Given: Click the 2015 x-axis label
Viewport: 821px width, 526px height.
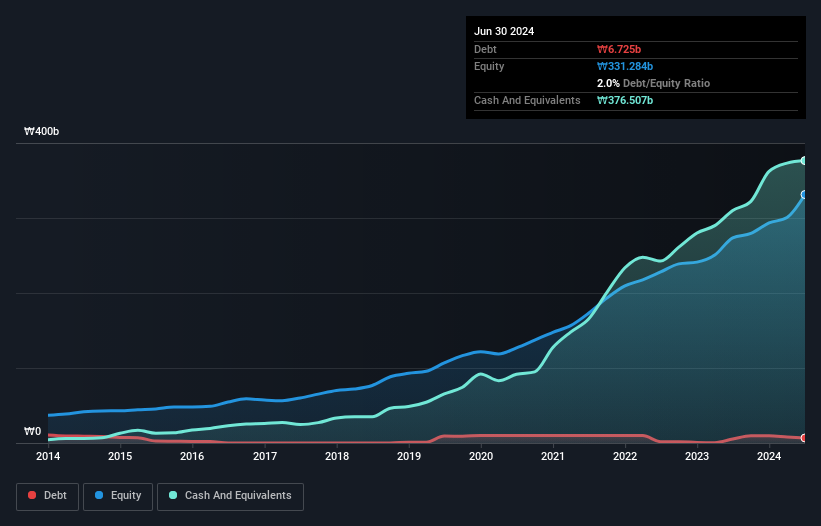Looking at the screenshot, I should 120,456.
